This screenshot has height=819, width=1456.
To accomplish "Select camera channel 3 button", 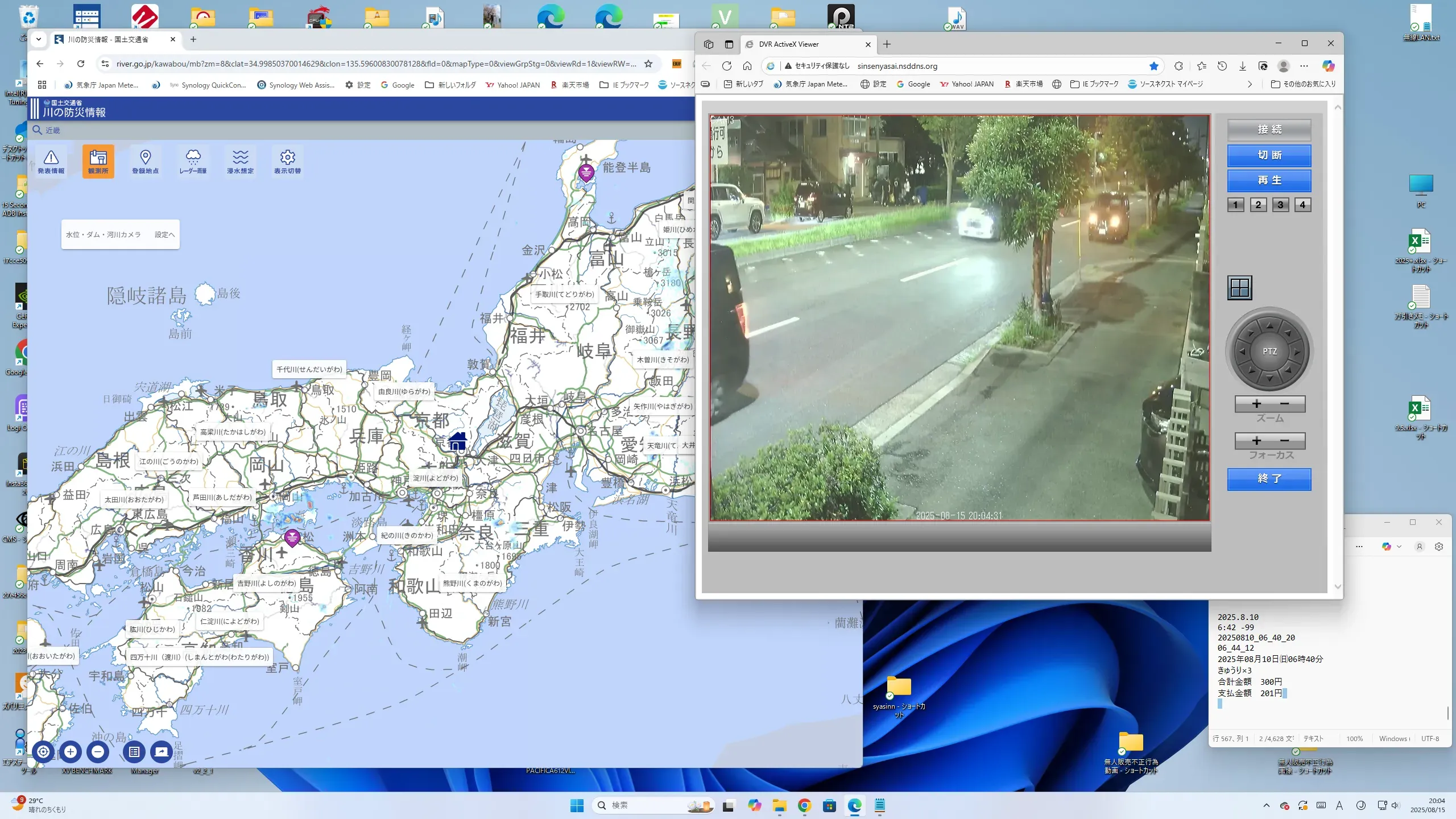I will click(1280, 205).
